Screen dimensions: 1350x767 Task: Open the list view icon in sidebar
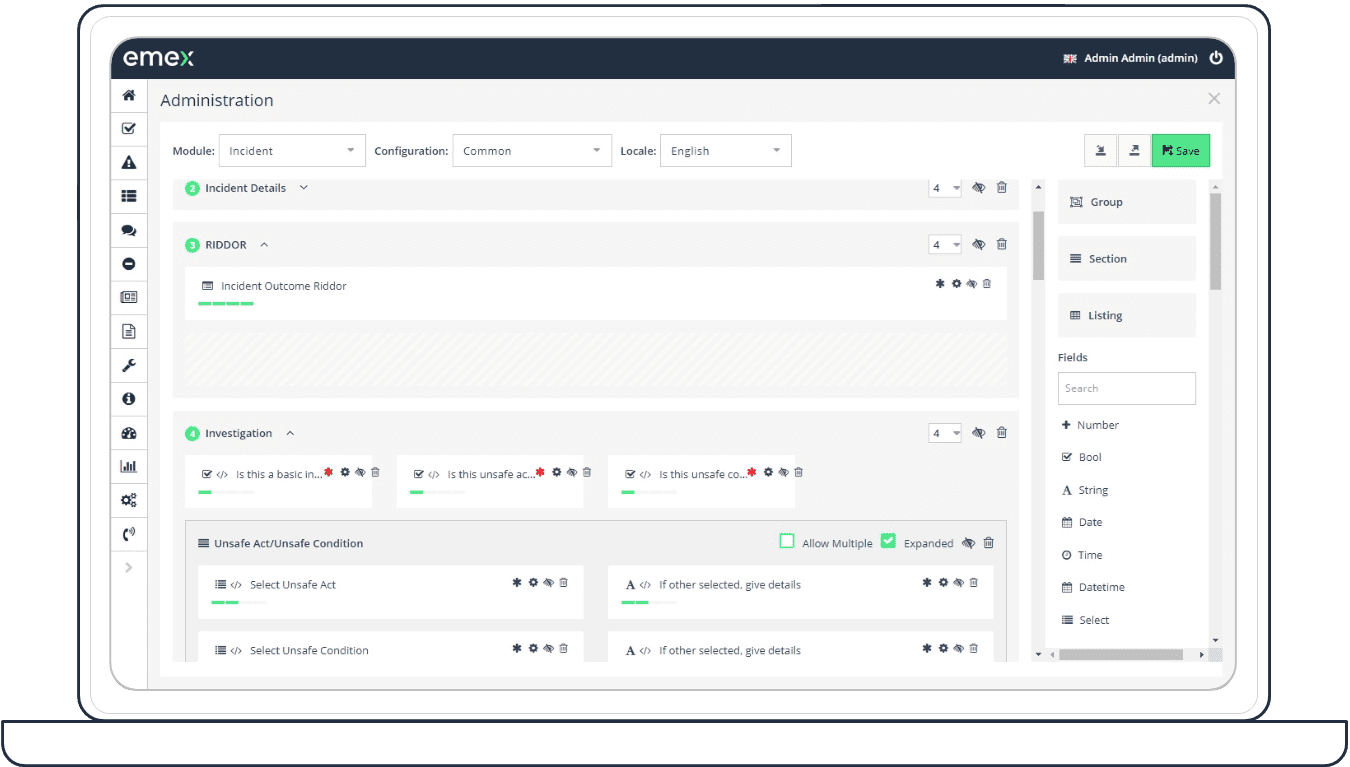click(128, 197)
